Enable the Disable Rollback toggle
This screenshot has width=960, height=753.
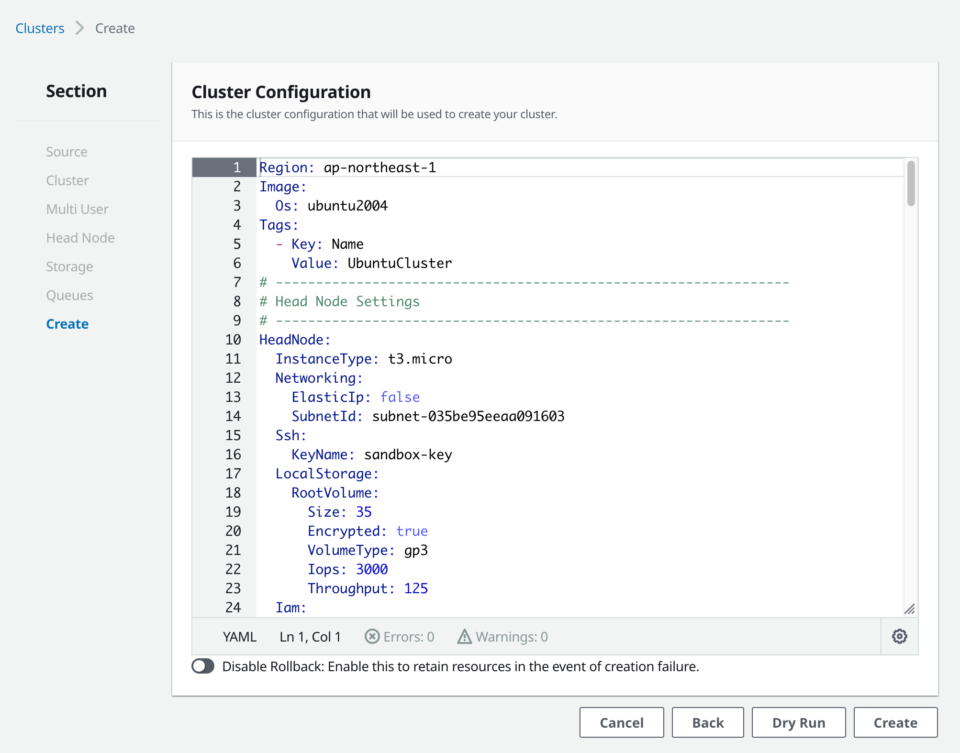point(203,665)
